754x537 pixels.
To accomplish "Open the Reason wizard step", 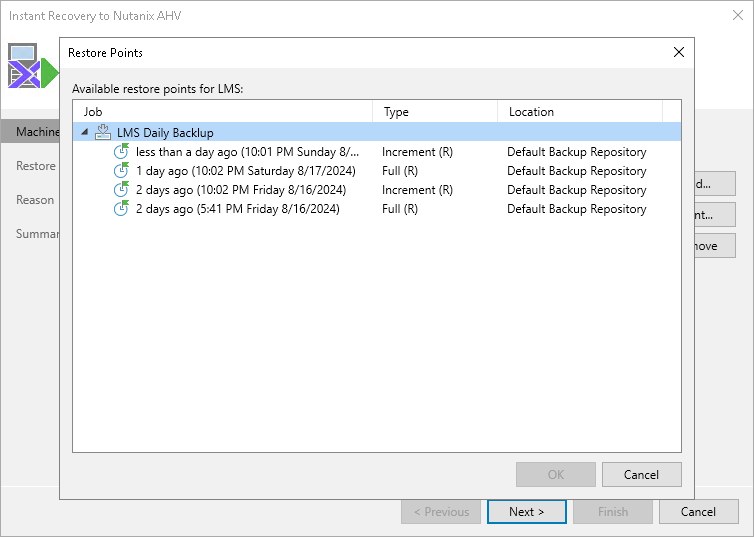I will (x=35, y=200).
